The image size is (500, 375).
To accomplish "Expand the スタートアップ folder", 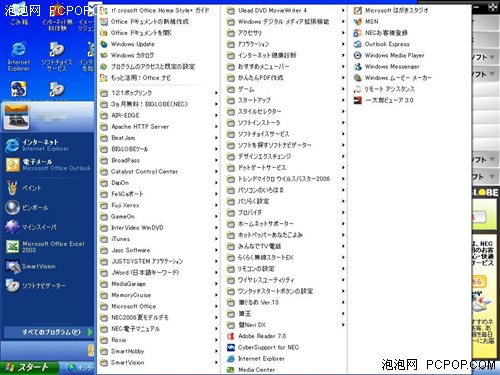I will (286, 100).
